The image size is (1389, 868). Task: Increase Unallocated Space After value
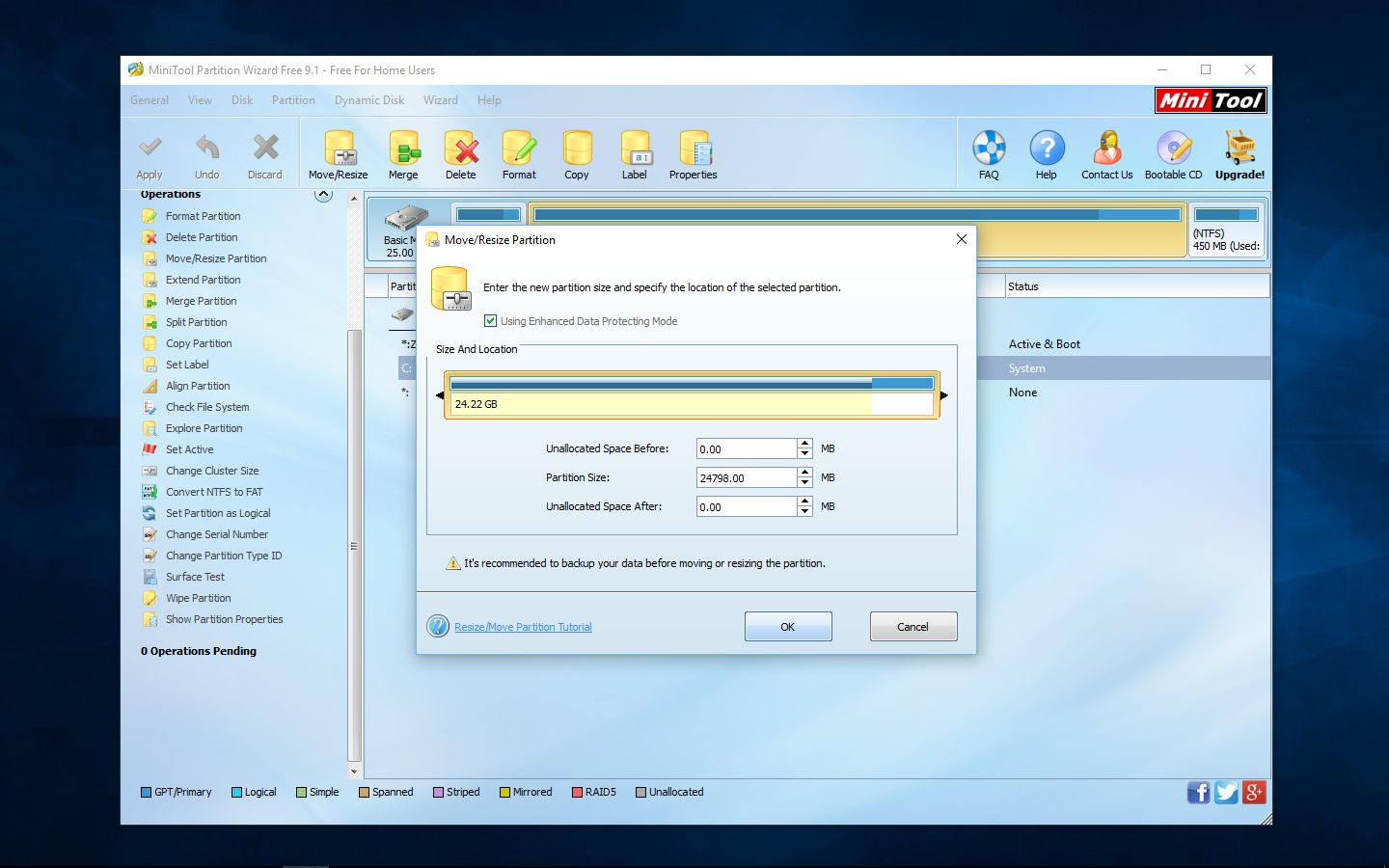coord(804,502)
